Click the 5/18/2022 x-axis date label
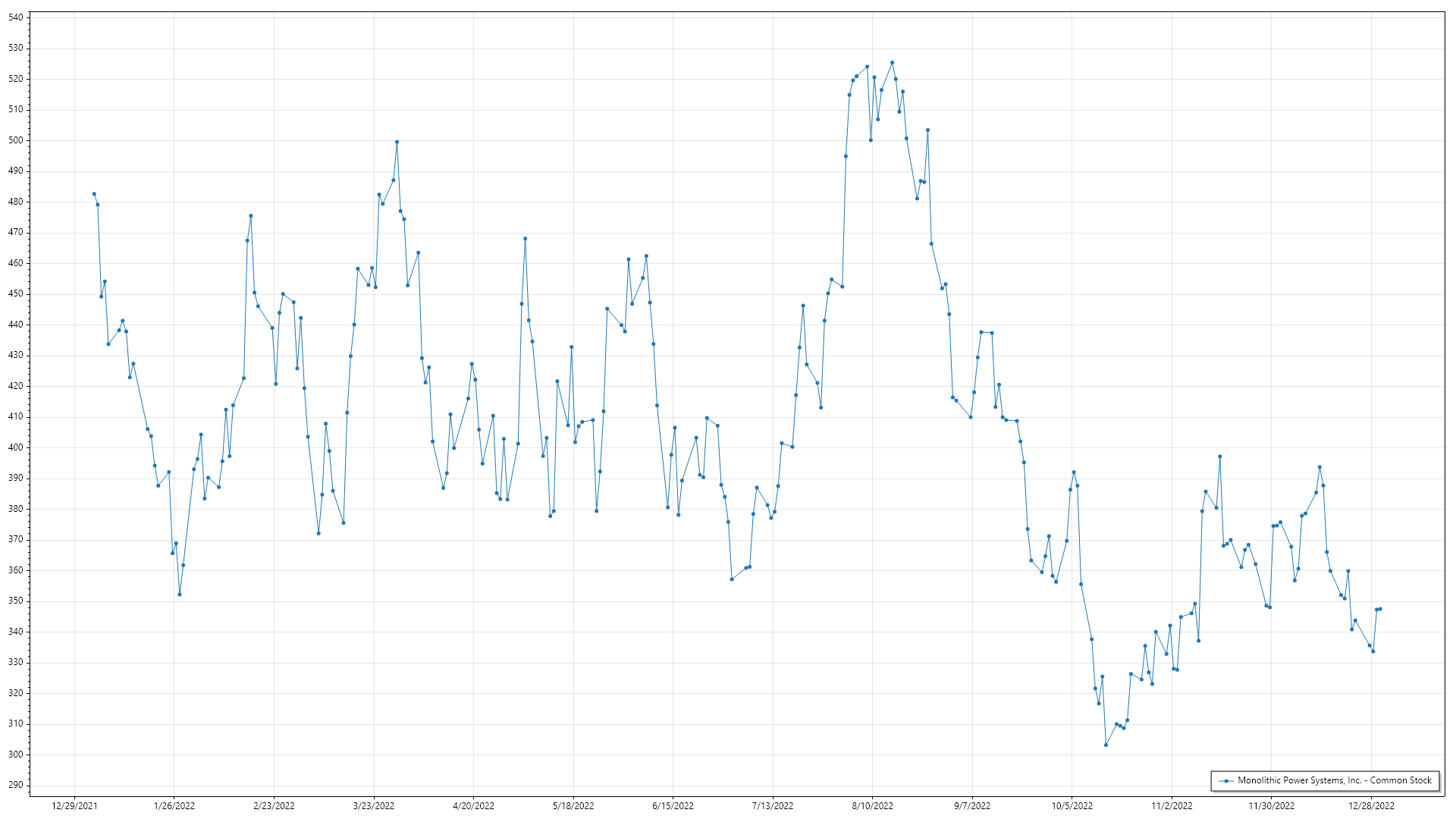 573,806
